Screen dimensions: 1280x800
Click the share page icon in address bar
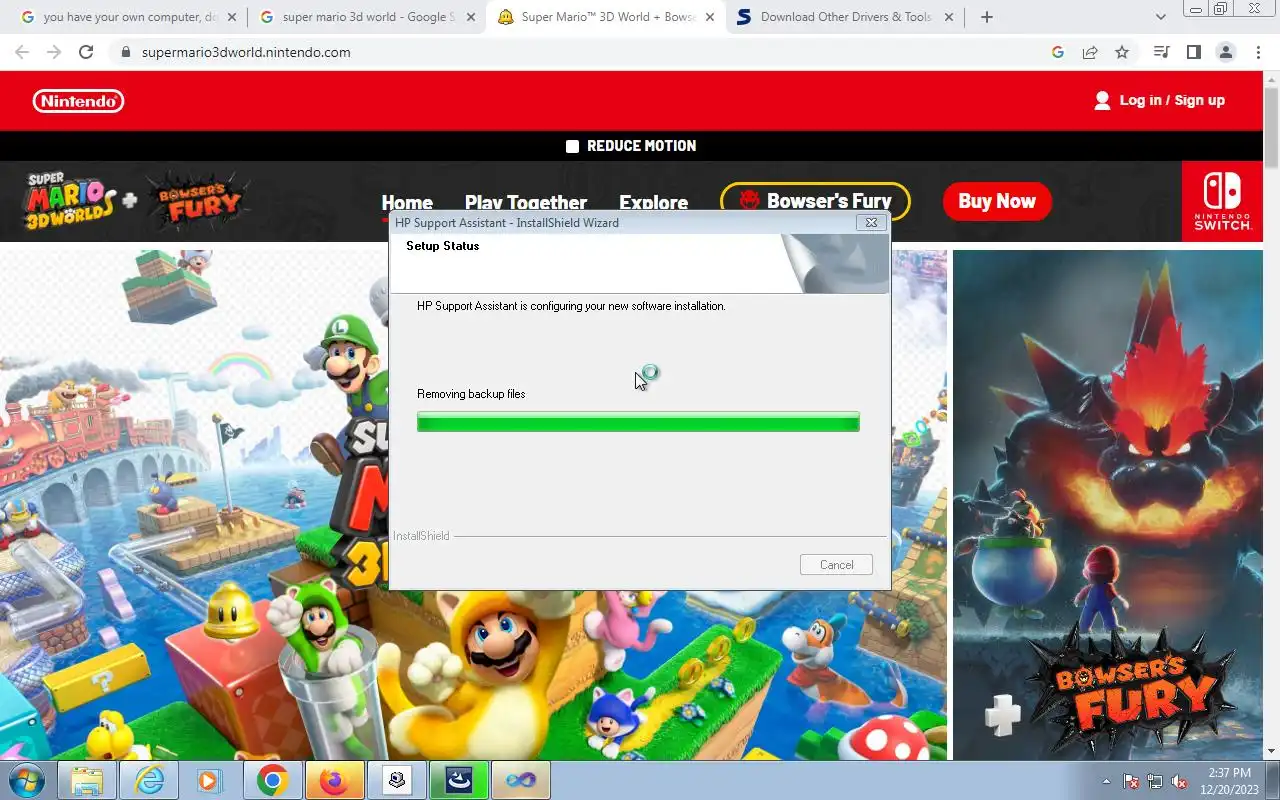(1090, 52)
